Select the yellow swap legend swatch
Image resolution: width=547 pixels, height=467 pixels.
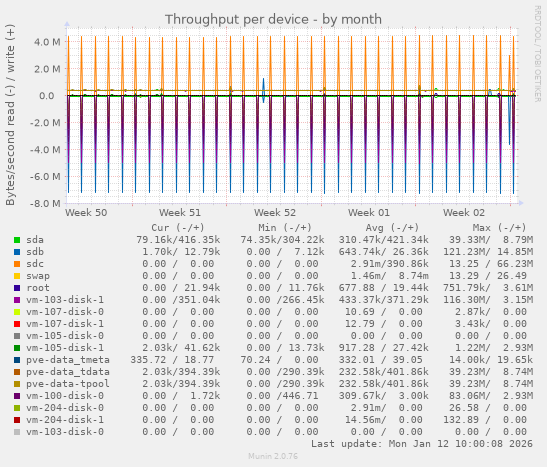[x=17, y=276]
